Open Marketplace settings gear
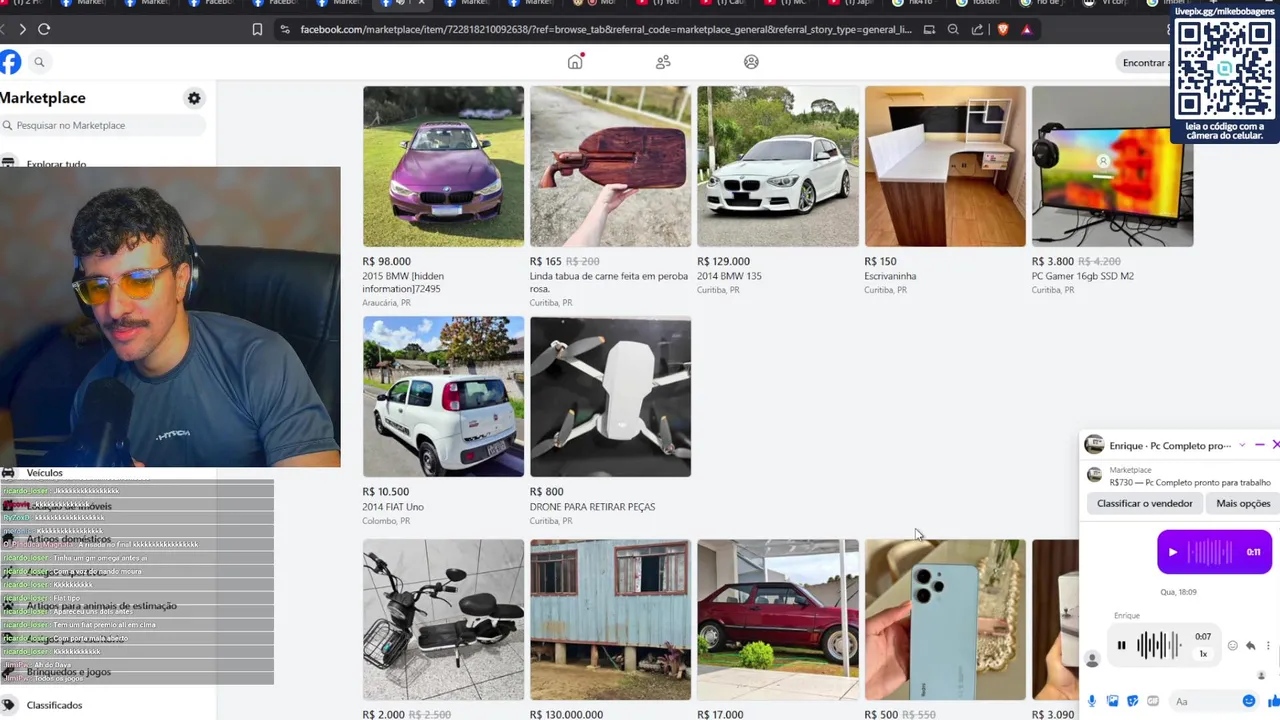Viewport: 1280px width, 720px height. point(194,98)
